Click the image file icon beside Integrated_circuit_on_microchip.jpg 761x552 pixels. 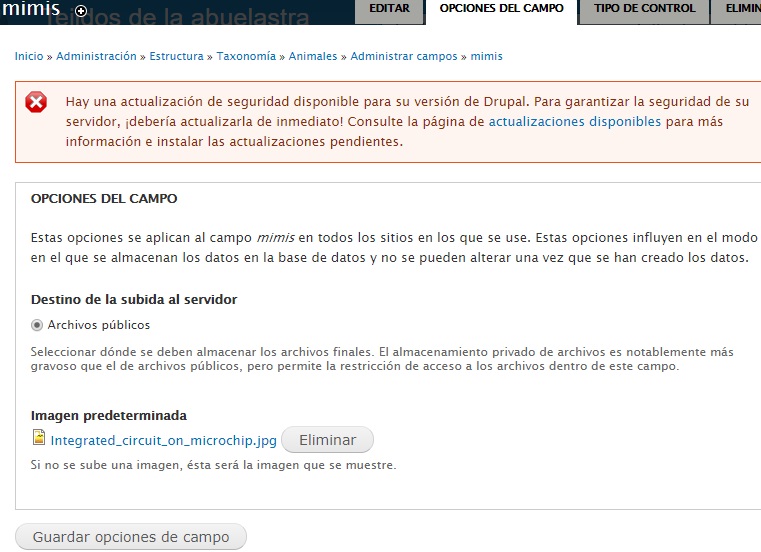click(39, 437)
